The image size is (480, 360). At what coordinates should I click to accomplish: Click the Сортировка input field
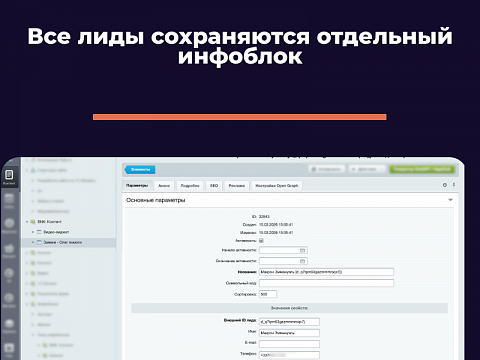[268, 294]
